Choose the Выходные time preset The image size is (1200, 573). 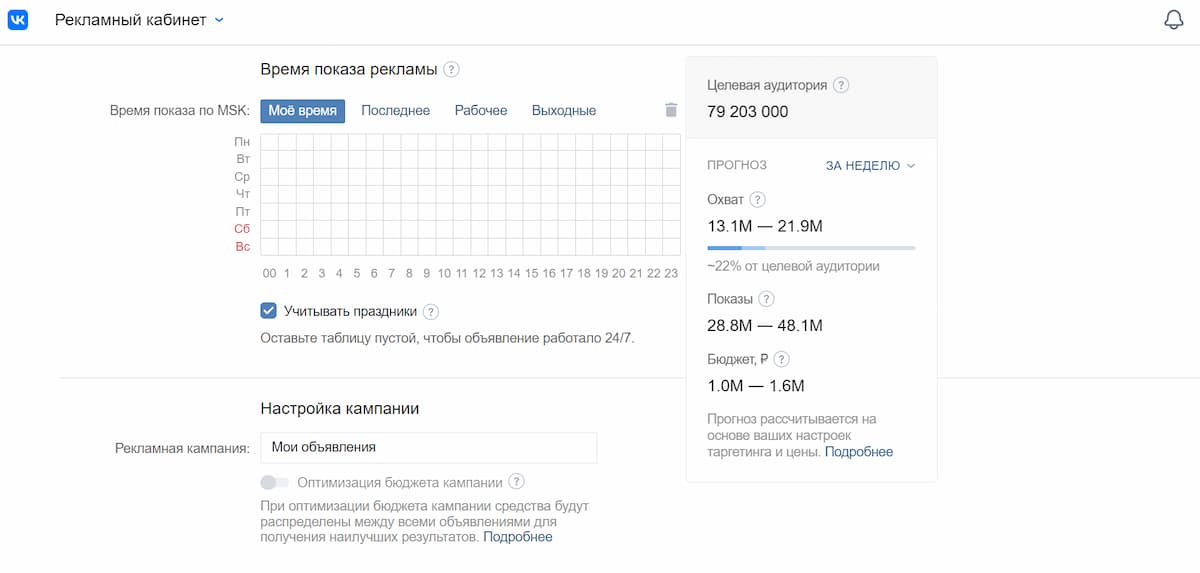(564, 111)
